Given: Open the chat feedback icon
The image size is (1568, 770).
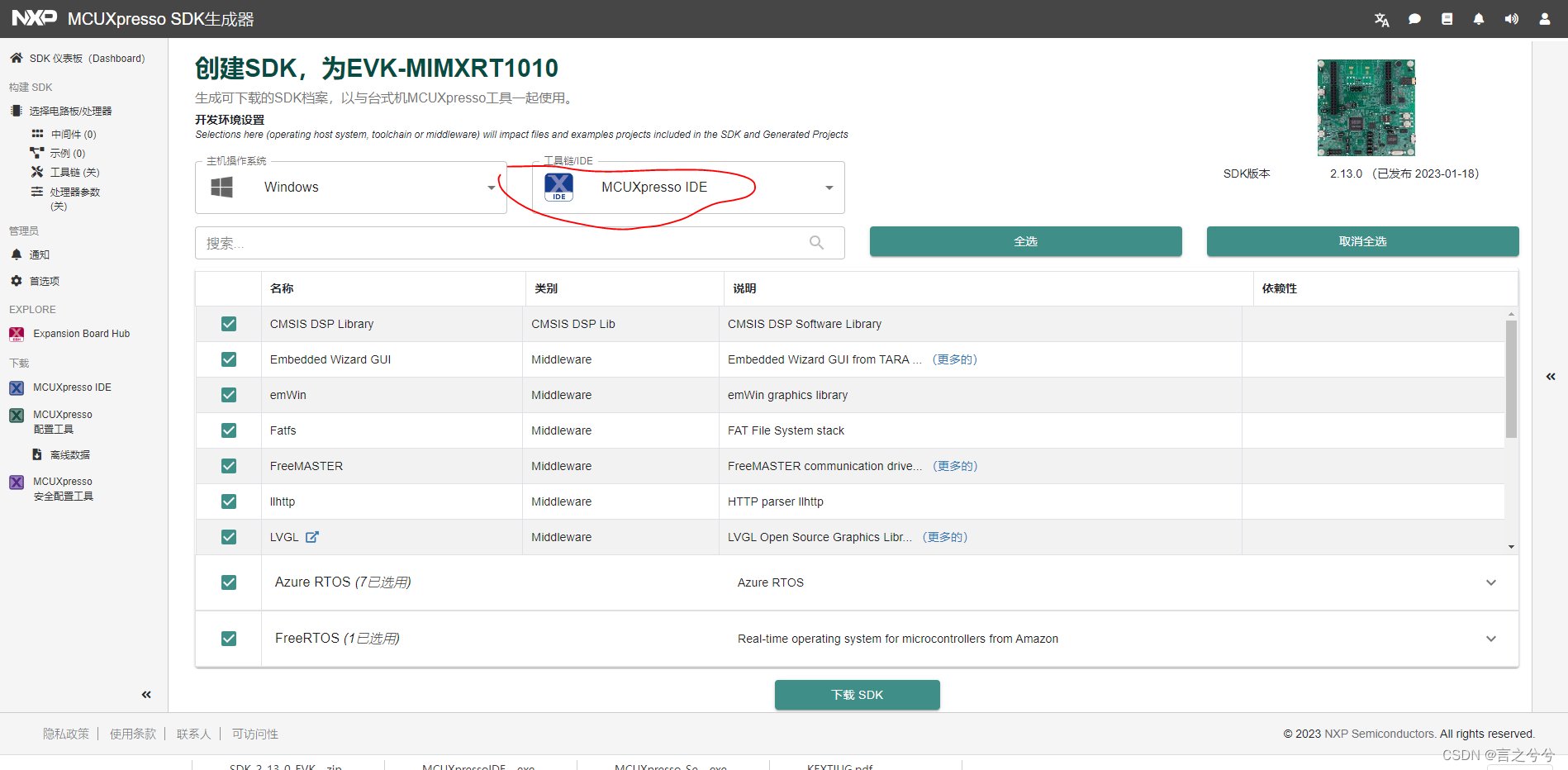Looking at the screenshot, I should 1414,19.
